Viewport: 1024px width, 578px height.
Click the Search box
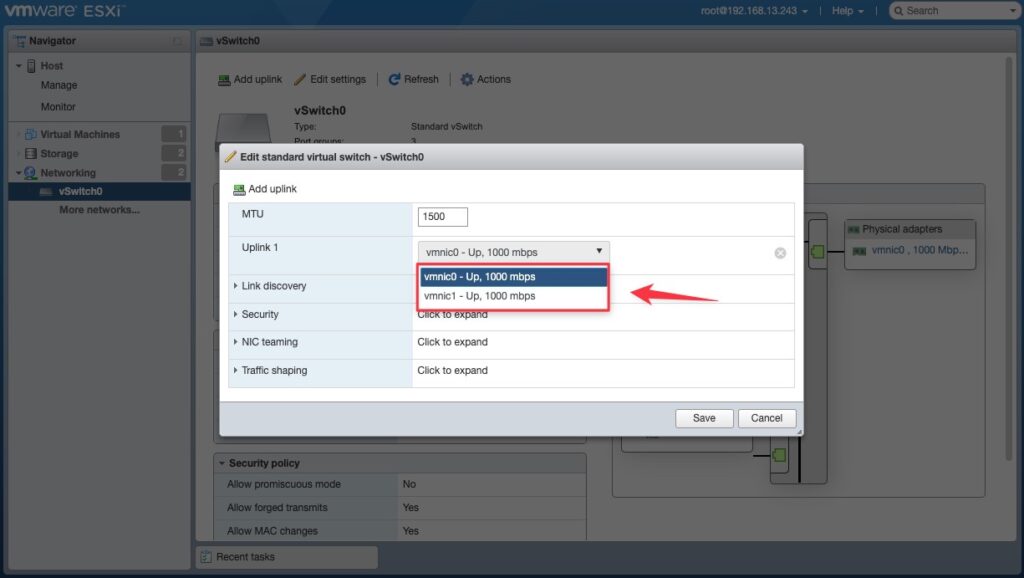[953, 11]
